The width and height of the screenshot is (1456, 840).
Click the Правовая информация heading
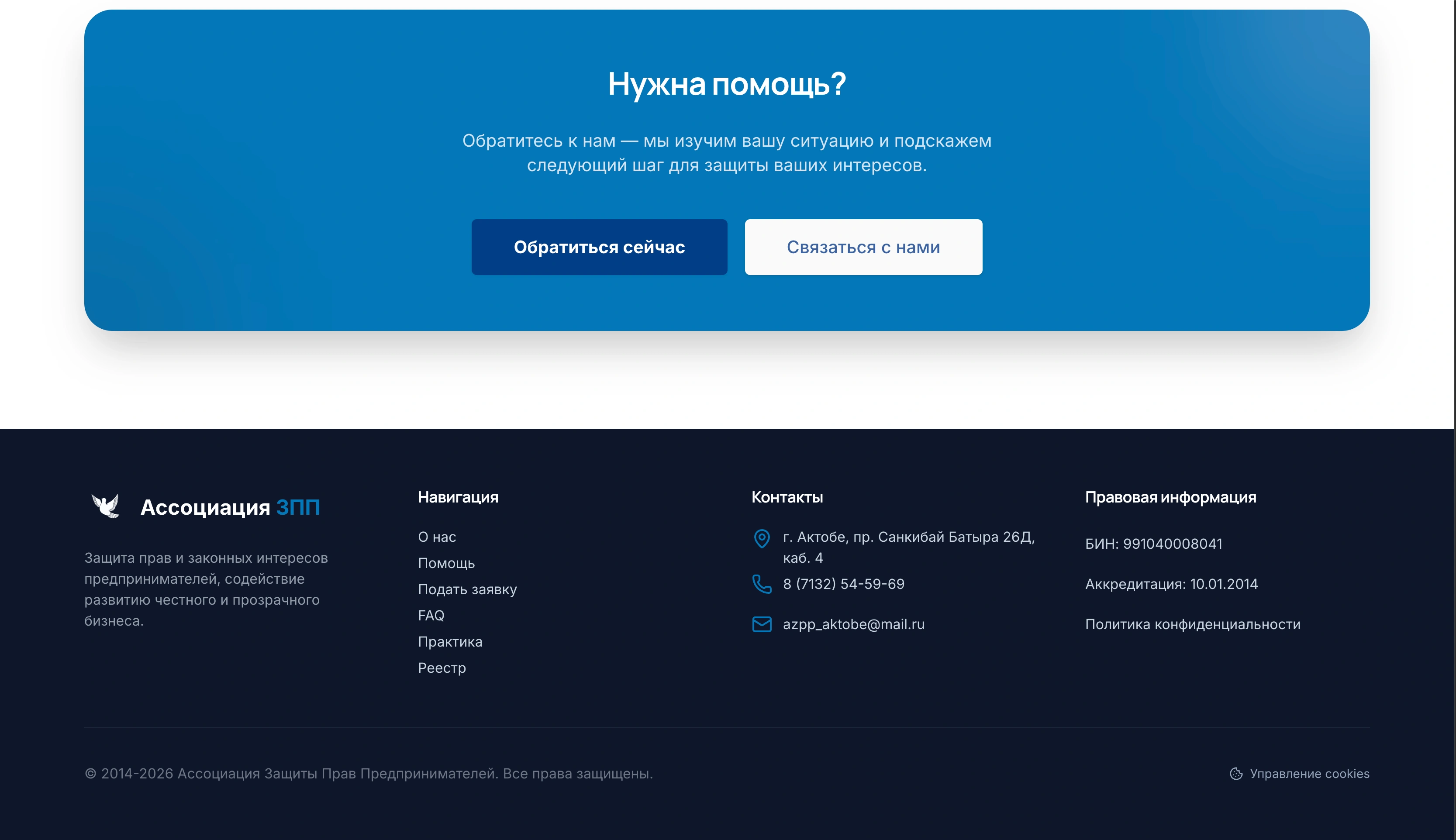coord(1170,497)
